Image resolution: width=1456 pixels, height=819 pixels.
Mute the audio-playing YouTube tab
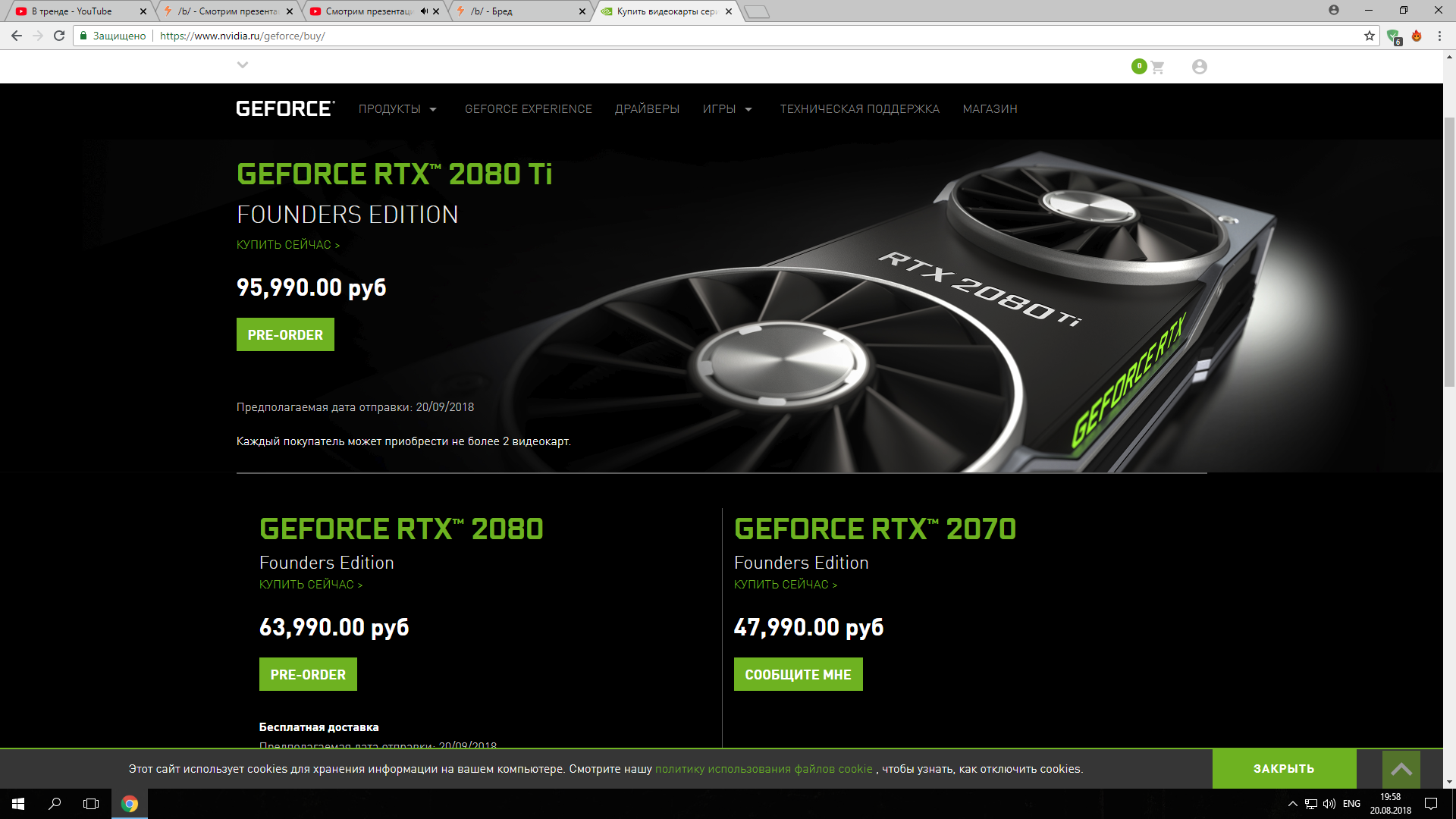tap(423, 11)
